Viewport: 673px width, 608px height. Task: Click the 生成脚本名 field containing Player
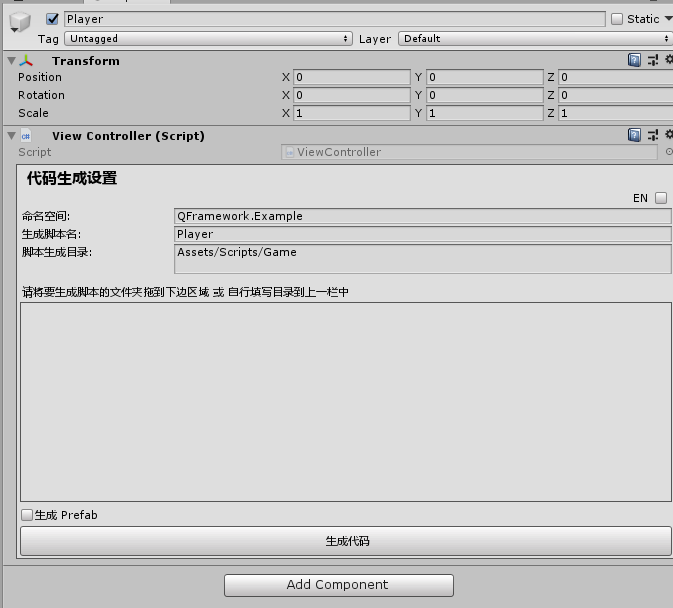tap(423, 234)
